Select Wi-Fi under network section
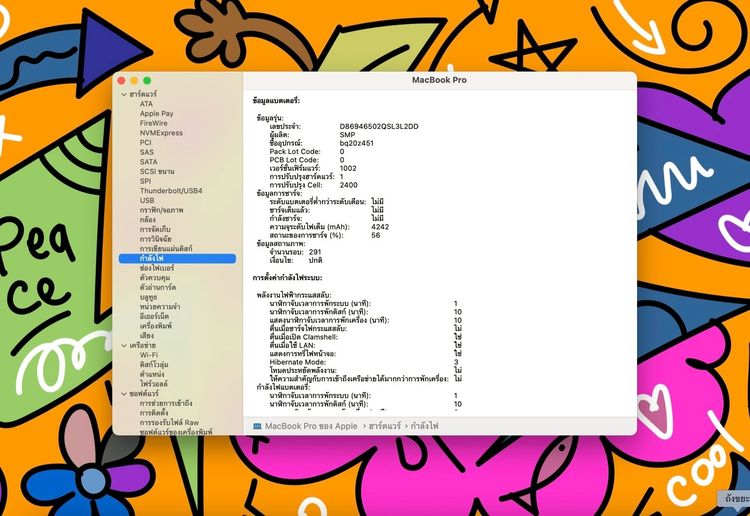 pos(149,355)
